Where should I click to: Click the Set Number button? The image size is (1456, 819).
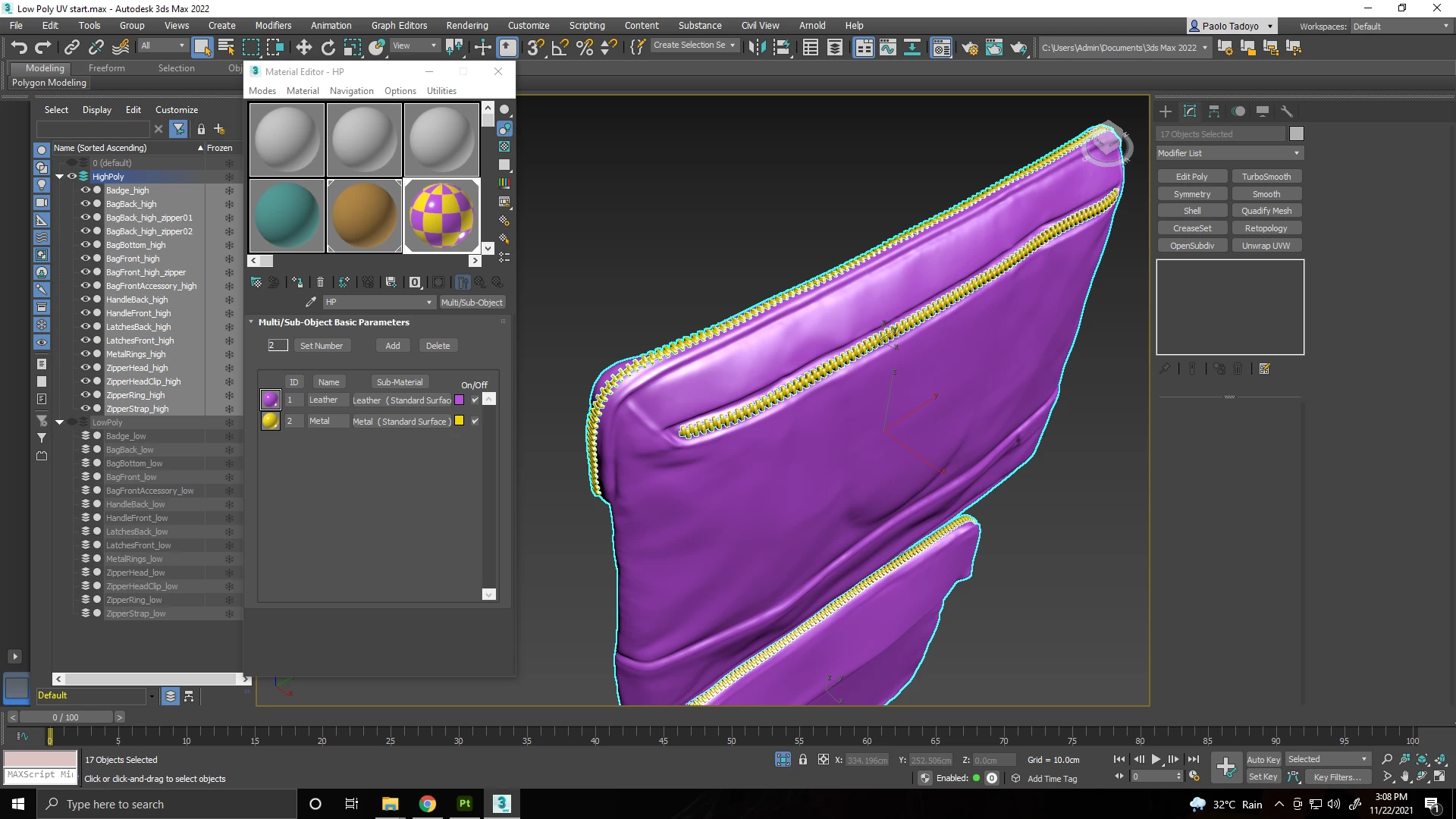coord(321,346)
